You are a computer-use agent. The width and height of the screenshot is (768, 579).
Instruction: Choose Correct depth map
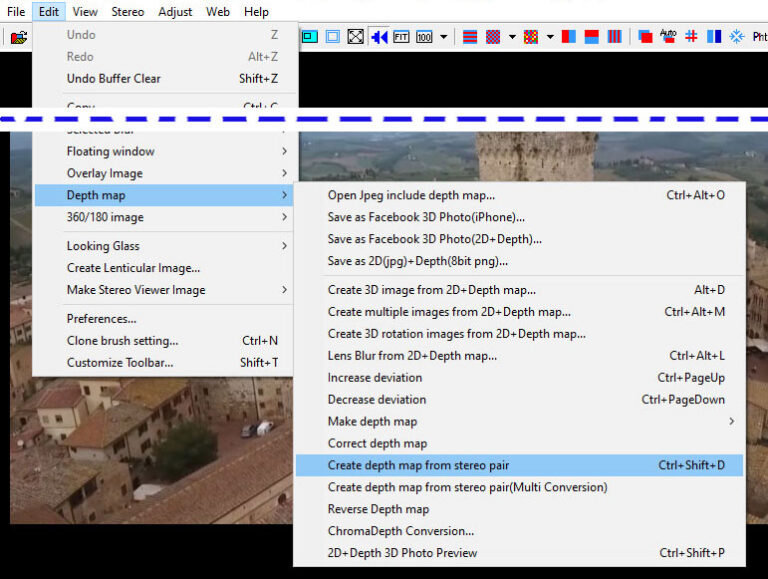[x=519, y=443]
